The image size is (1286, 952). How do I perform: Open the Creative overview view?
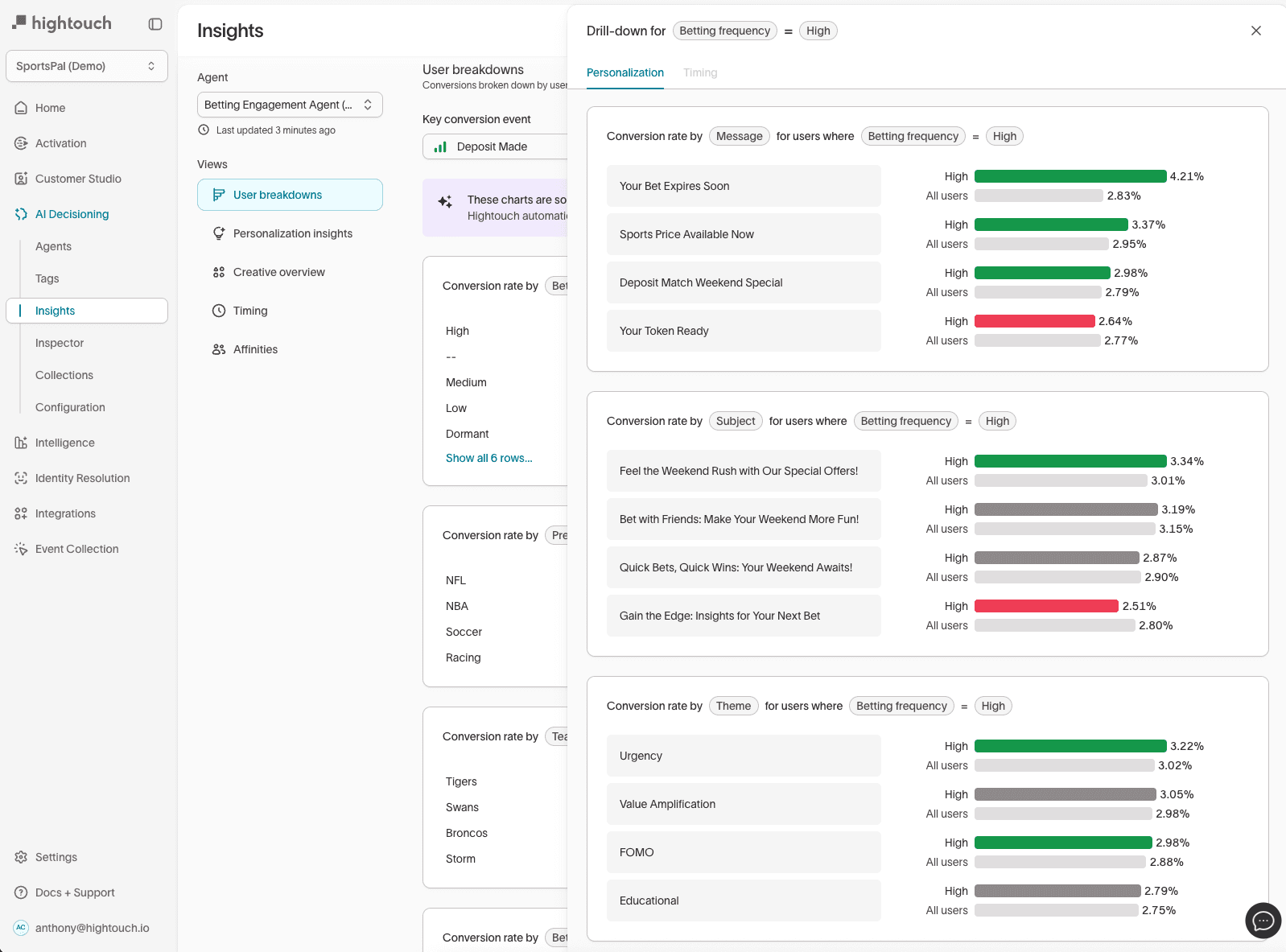[x=278, y=272]
